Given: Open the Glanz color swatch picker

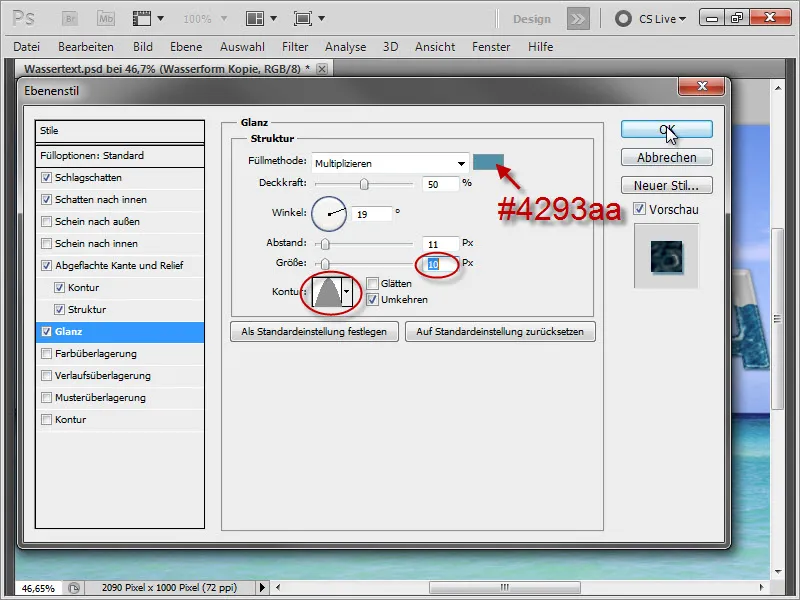Looking at the screenshot, I should pos(488,162).
